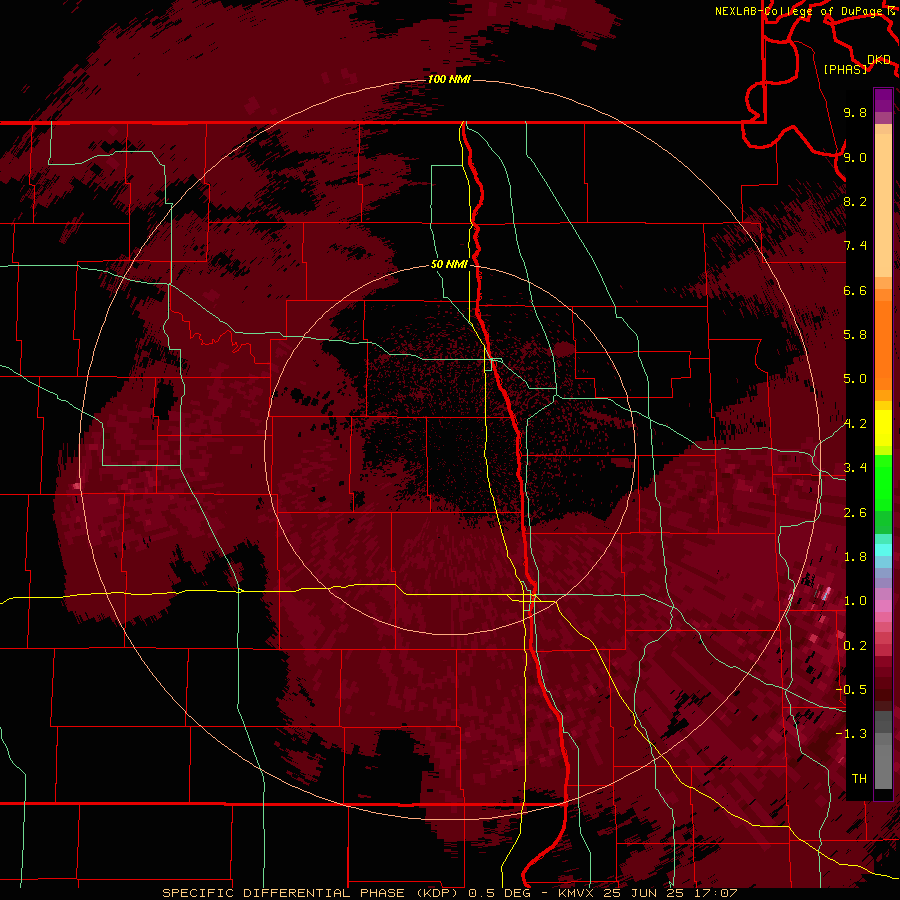The height and width of the screenshot is (900, 900).
Task: Click the TH threshold label
Action: pos(859,779)
